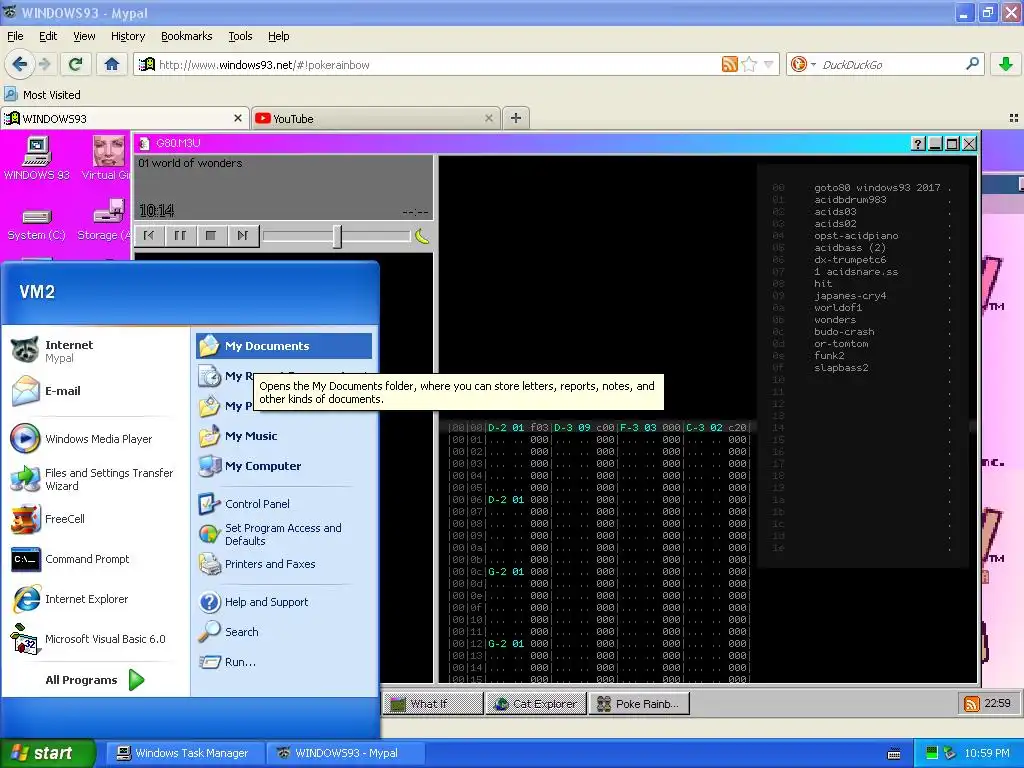The image size is (1024, 768).
Task: Switch to Cat Explorer in Windows93 taskbar
Action: point(536,703)
